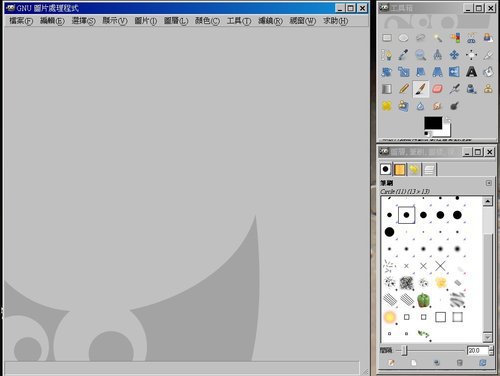Switch to the yellow arrow dock tab
Screen dimensions: 500x376
point(414,169)
